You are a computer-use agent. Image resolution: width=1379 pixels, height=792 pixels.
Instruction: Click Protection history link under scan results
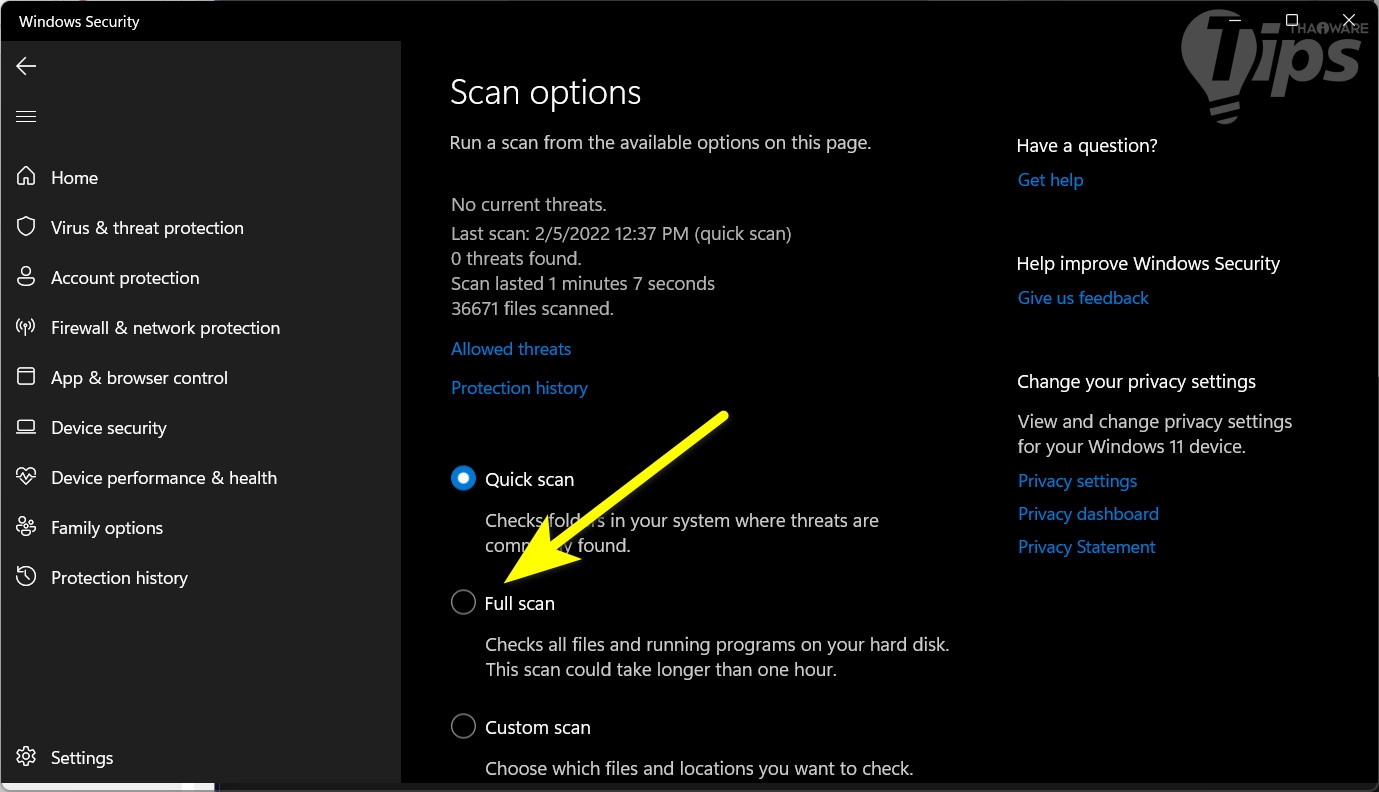(x=519, y=388)
